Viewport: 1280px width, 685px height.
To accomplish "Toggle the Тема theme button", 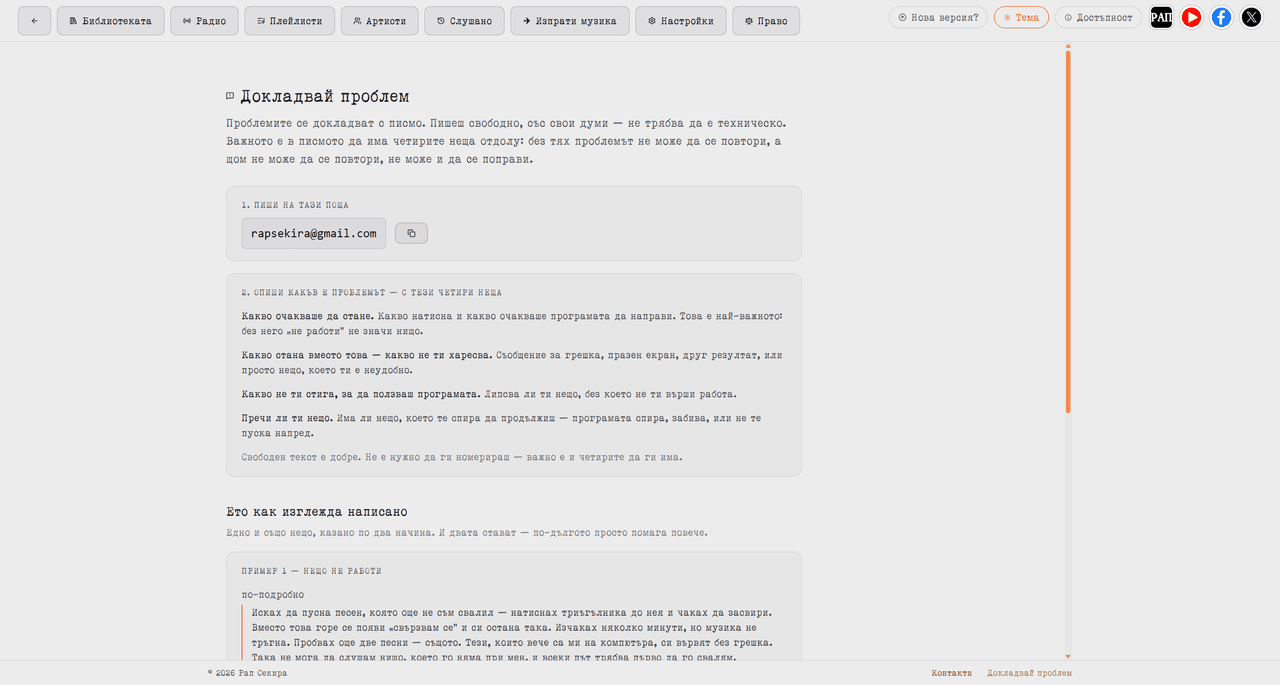I will coord(1021,17).
